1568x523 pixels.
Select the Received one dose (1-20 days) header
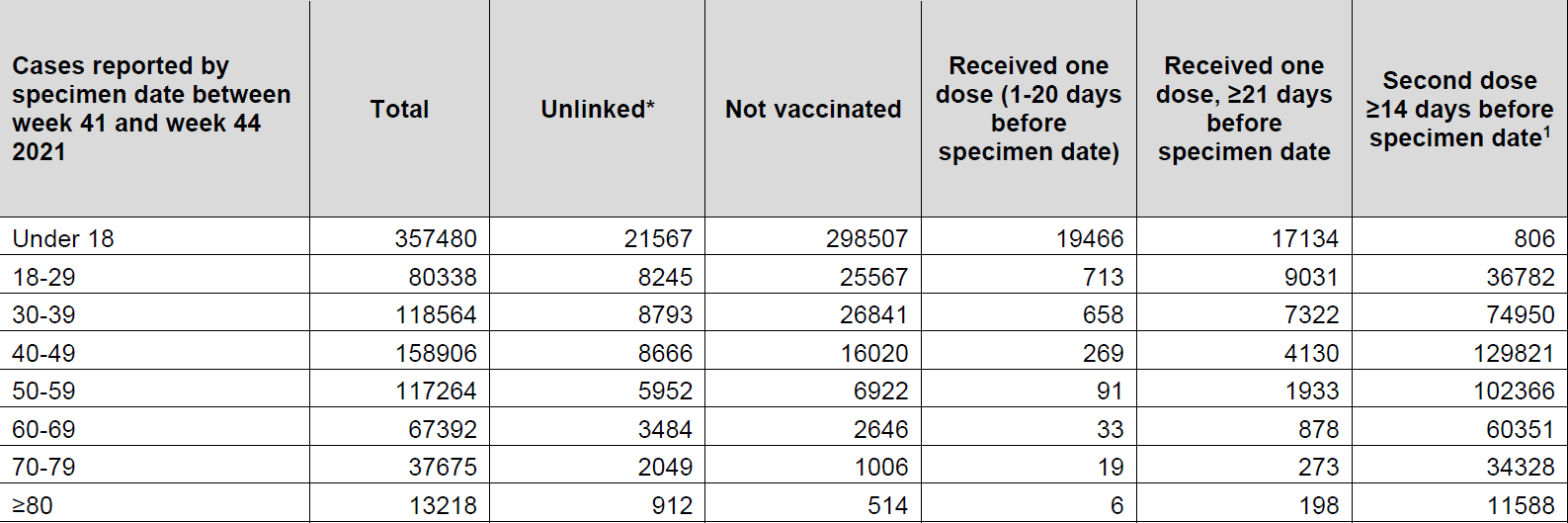click(1029, 109)
